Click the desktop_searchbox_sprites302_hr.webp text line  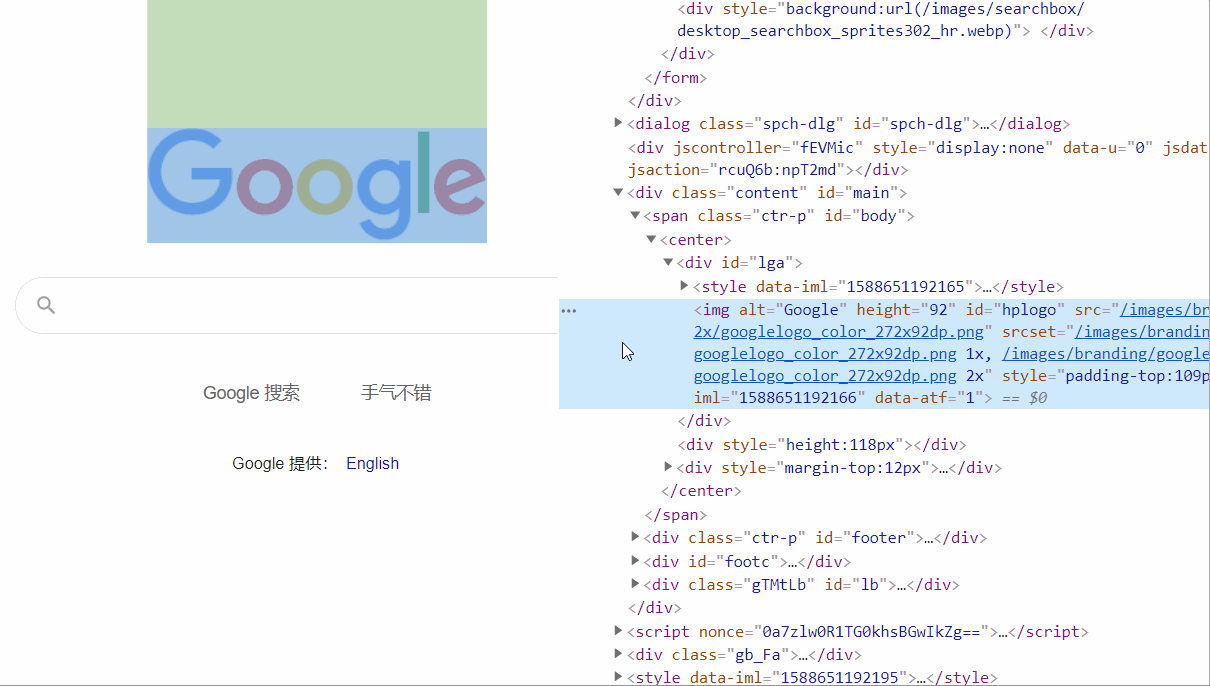click(885, 31)
